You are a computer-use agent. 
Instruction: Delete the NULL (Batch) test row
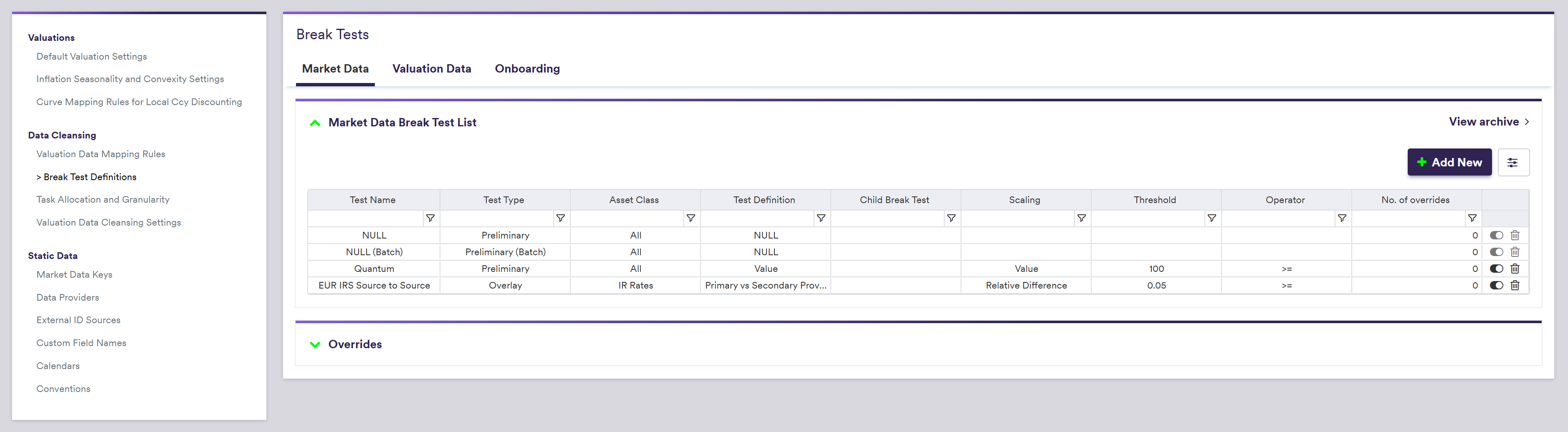tap(1515, 252)
